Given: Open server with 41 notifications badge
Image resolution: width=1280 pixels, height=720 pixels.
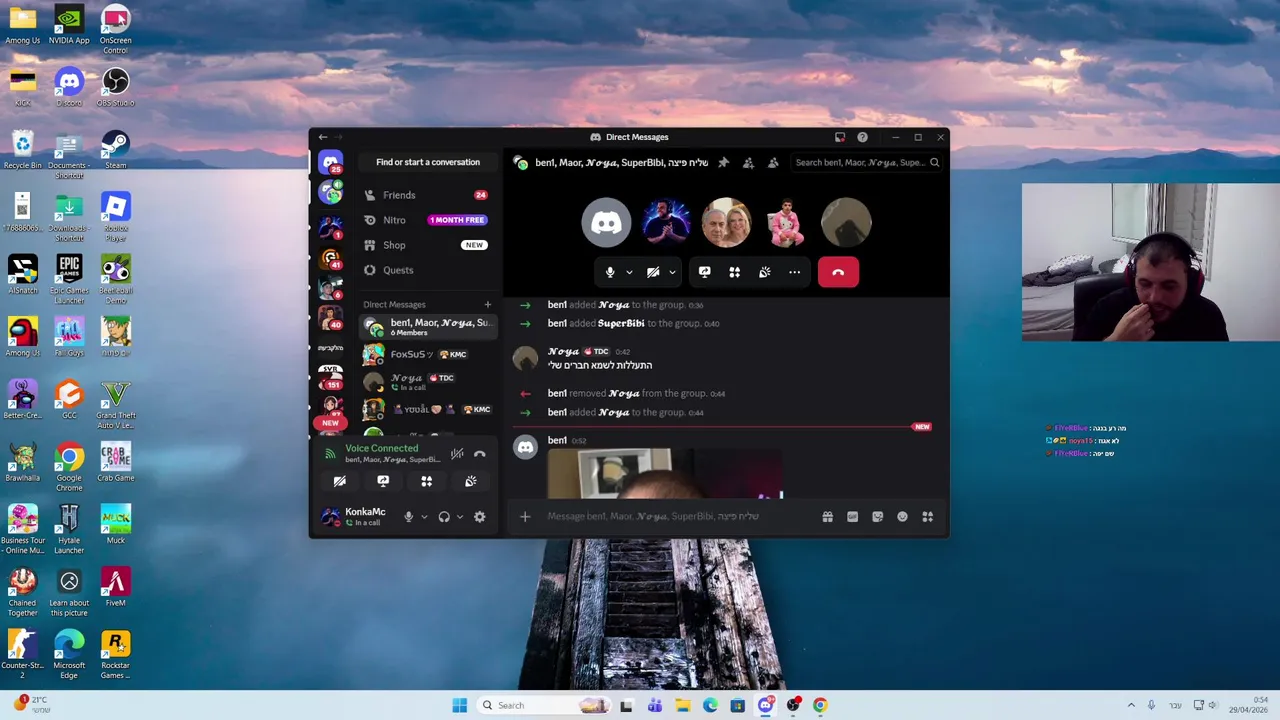Looking at the screenshot, I should [x=331, y=258].
